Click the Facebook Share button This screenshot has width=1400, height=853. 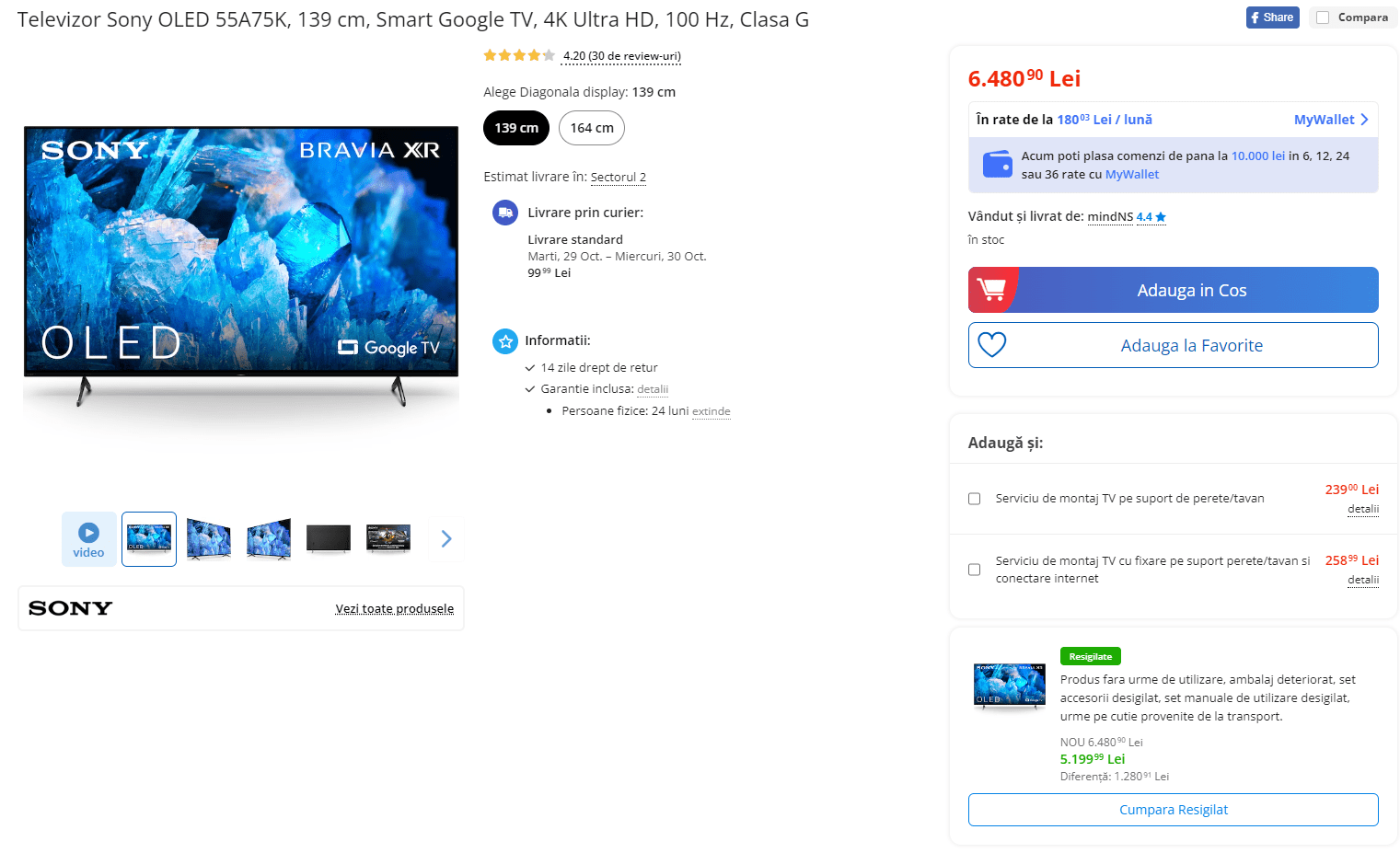pyautogui.click(x=1272, y=17)
